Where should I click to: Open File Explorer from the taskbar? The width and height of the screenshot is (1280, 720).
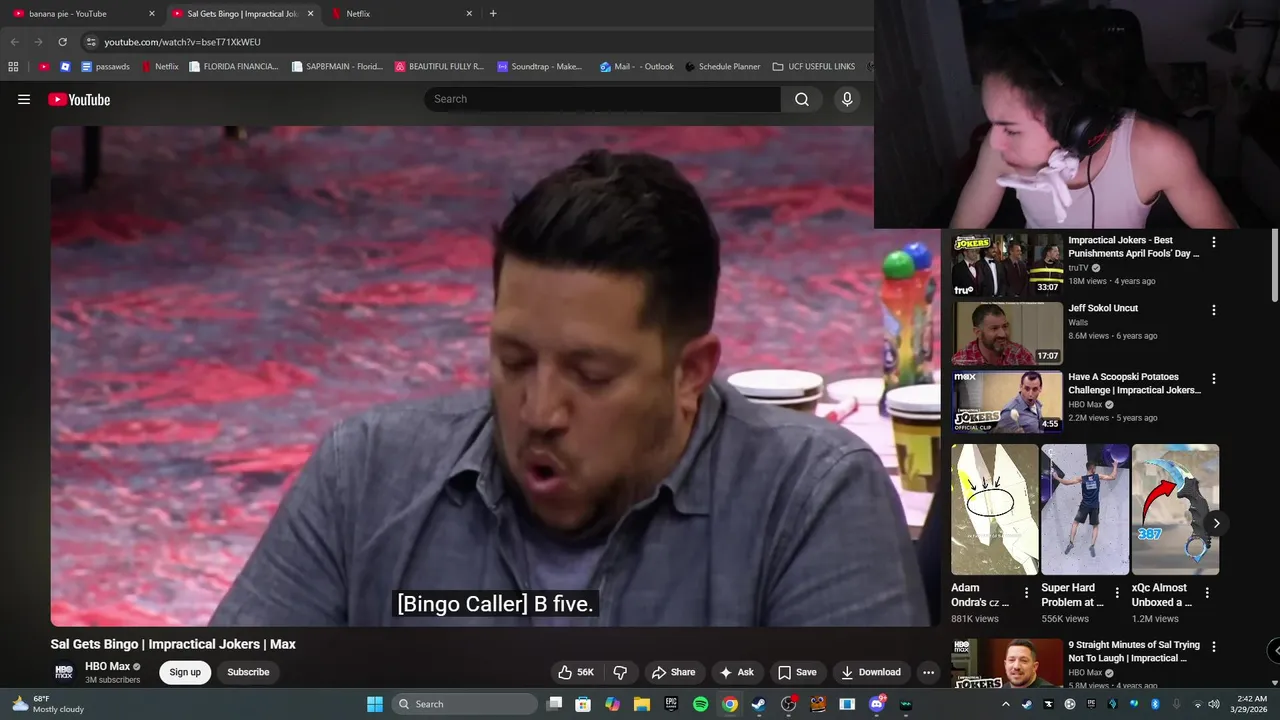coord(642,704)
